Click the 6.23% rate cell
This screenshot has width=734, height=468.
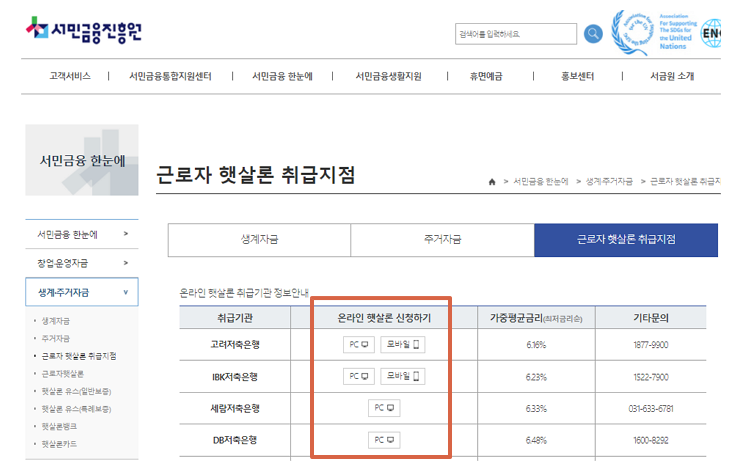[536, 377]
